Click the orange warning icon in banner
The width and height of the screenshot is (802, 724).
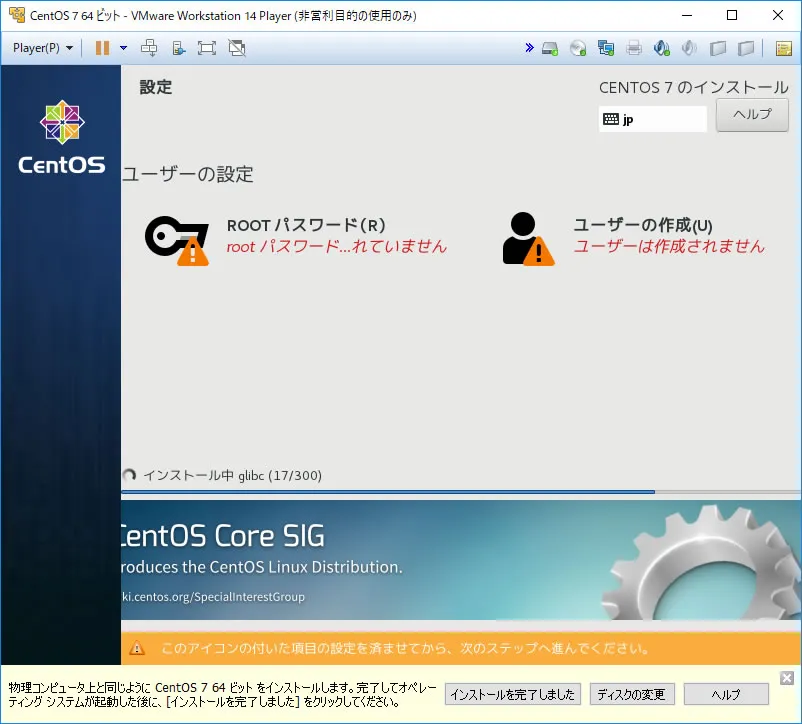click(137, 648)
